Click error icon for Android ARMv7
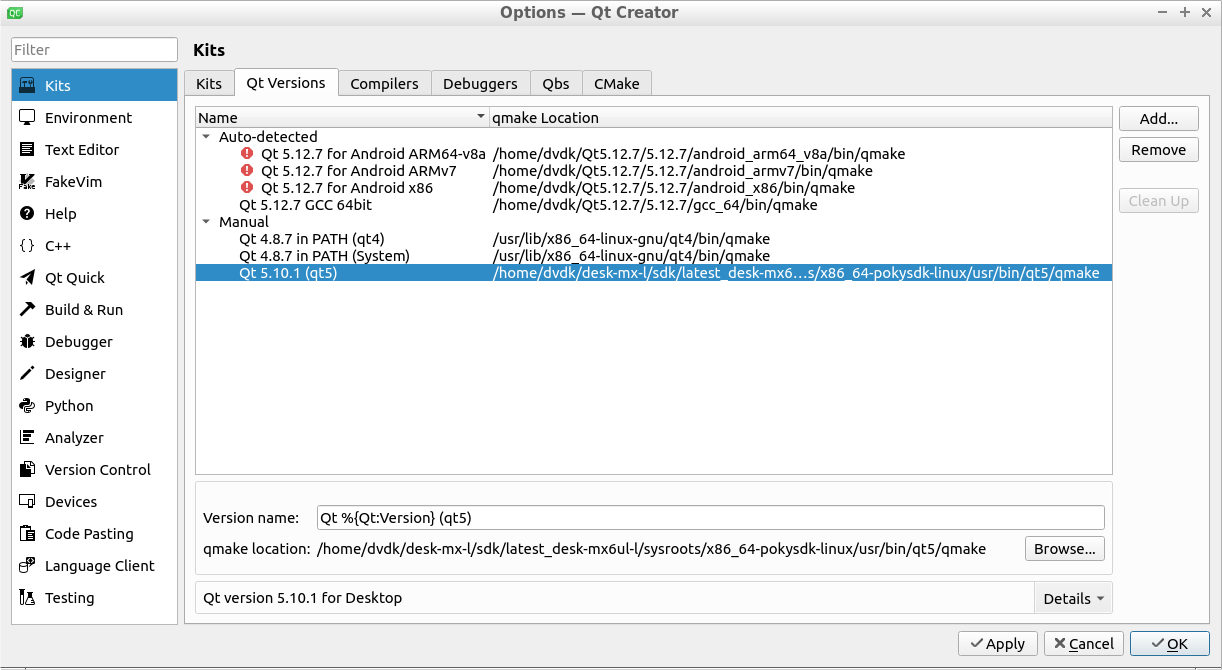This screenshot has width=1222, height=670. pyautogui.click(x=247, y=171)
